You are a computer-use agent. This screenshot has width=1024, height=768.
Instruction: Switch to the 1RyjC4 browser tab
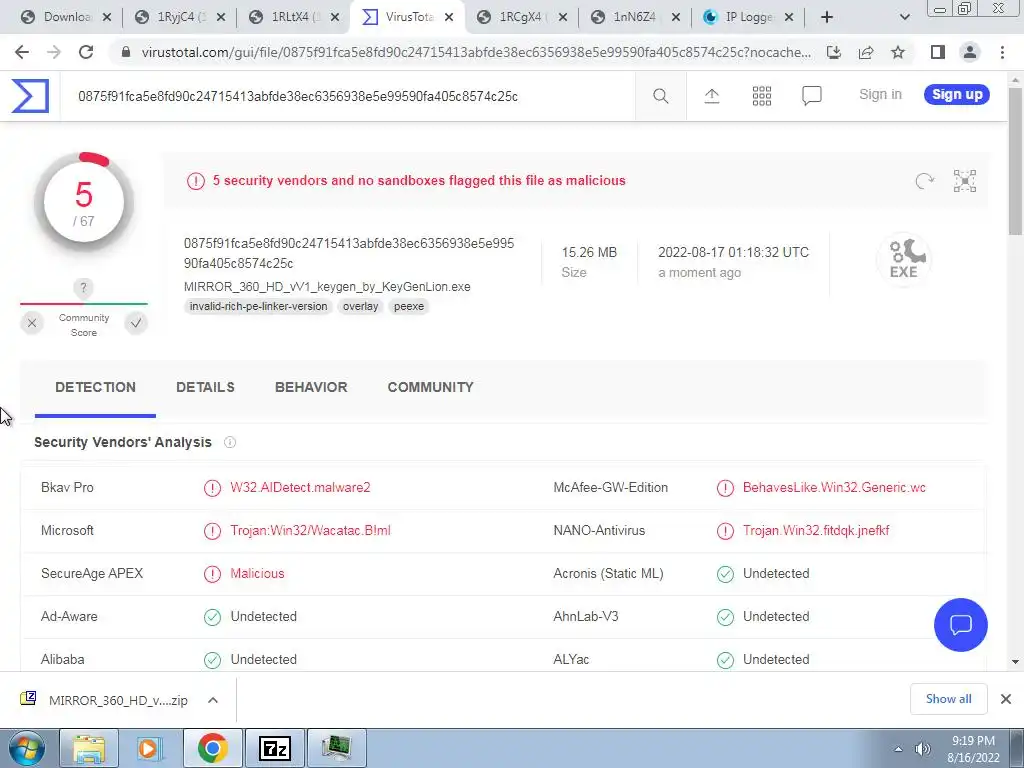coord(180,17)
